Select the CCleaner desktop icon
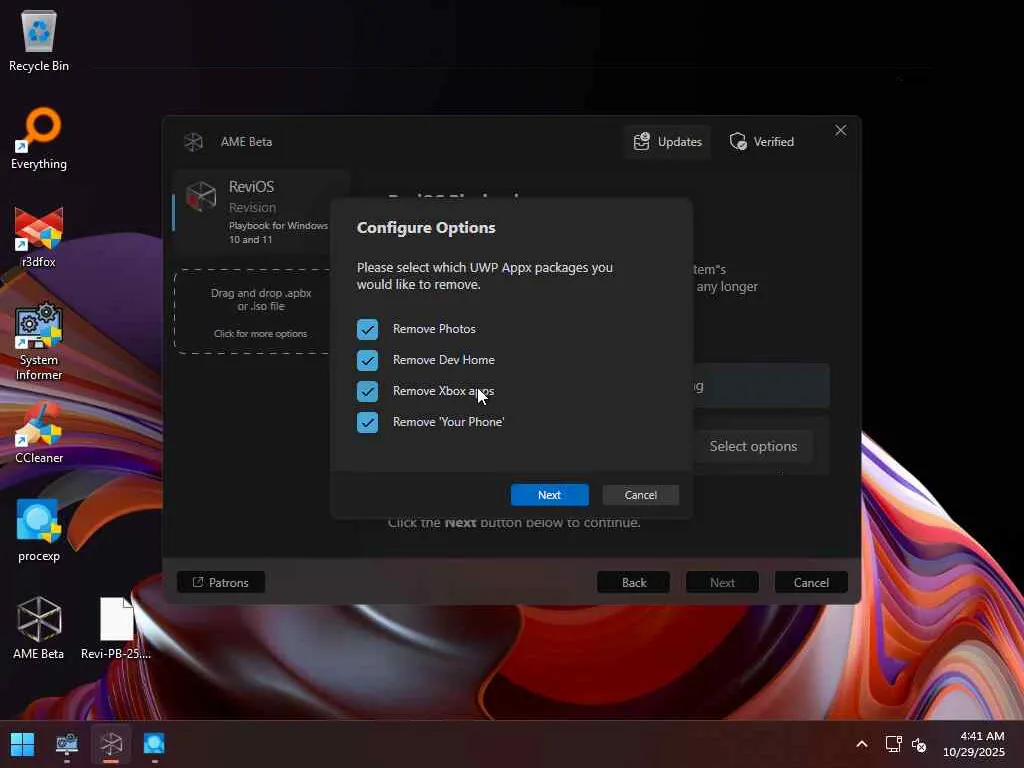Viewport: 1024px width, 768px height. click(x=39, y=432)
